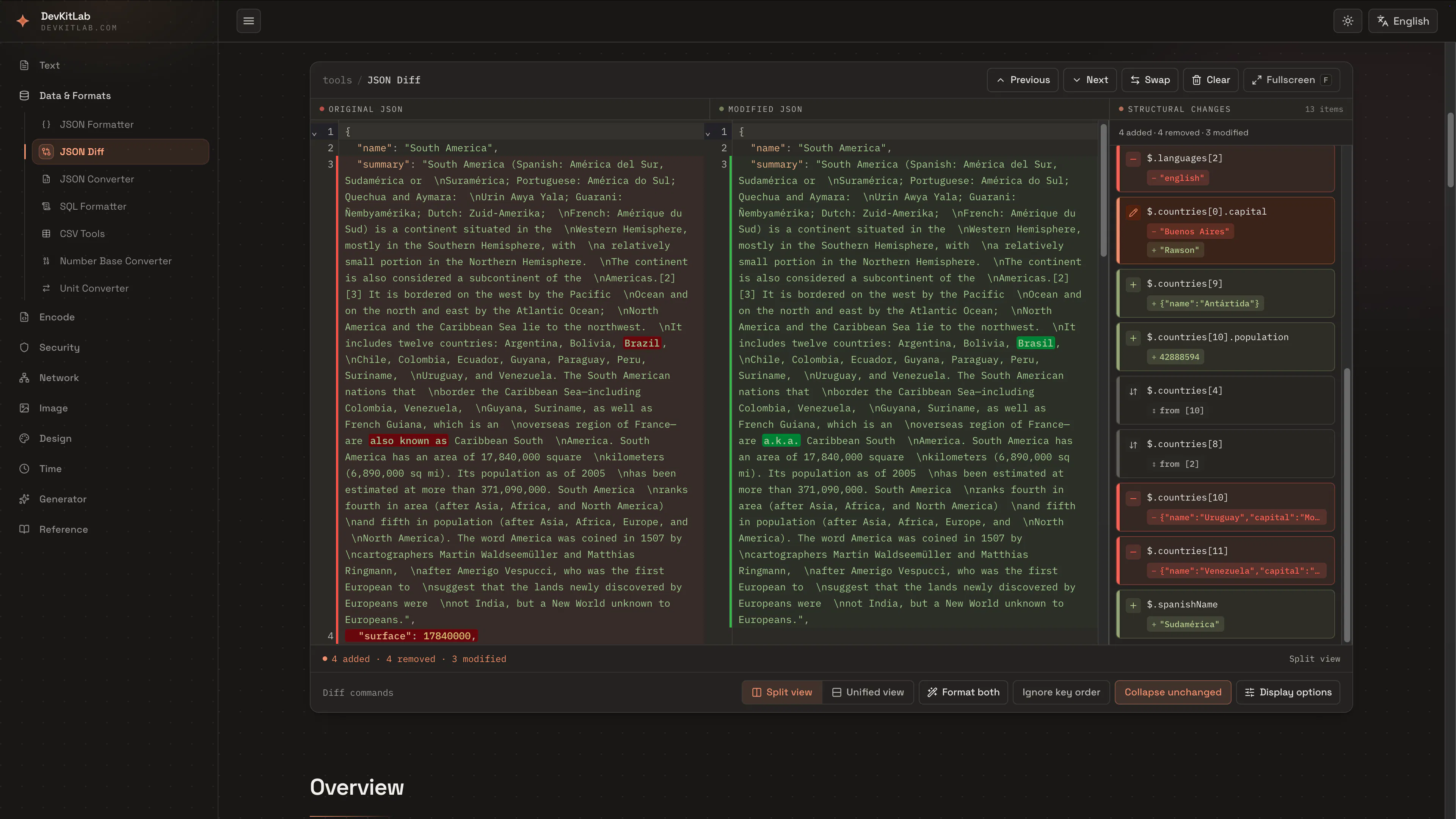Enter Fullscreen mode
The width and height of the screenshot is (1456, 819).
pos(1291,80)
